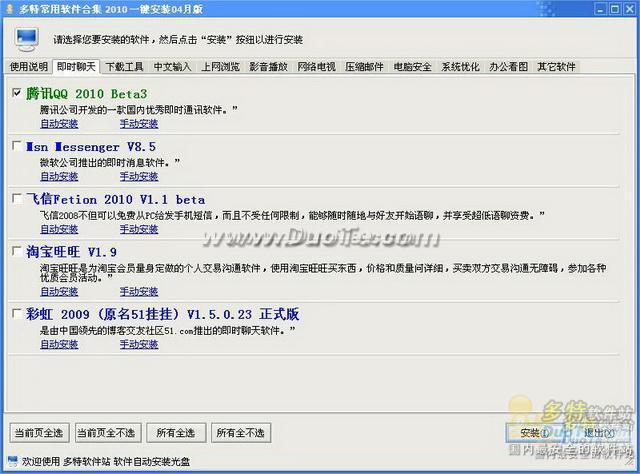
Task: Click the 当前页全选 button
Action: (x=39, y=433)
